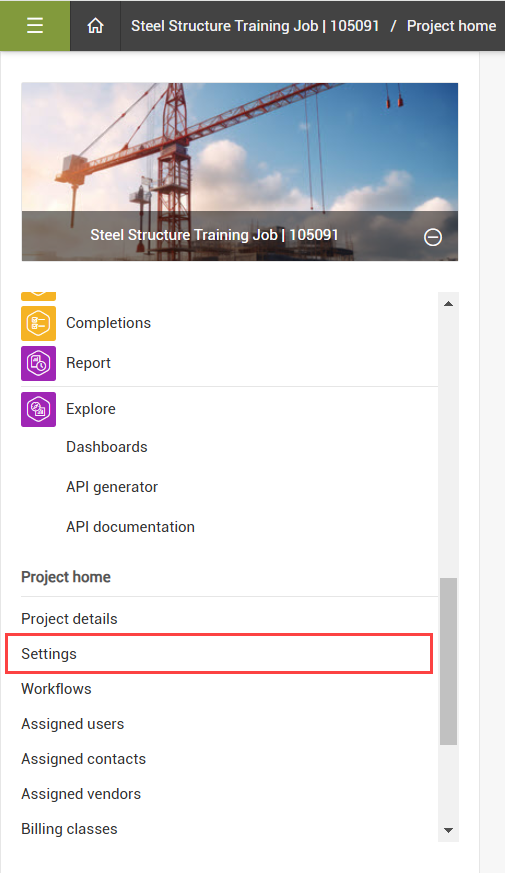Select Settings in Project home
Screen dimensions: 505x873
(x=219, y=654)
